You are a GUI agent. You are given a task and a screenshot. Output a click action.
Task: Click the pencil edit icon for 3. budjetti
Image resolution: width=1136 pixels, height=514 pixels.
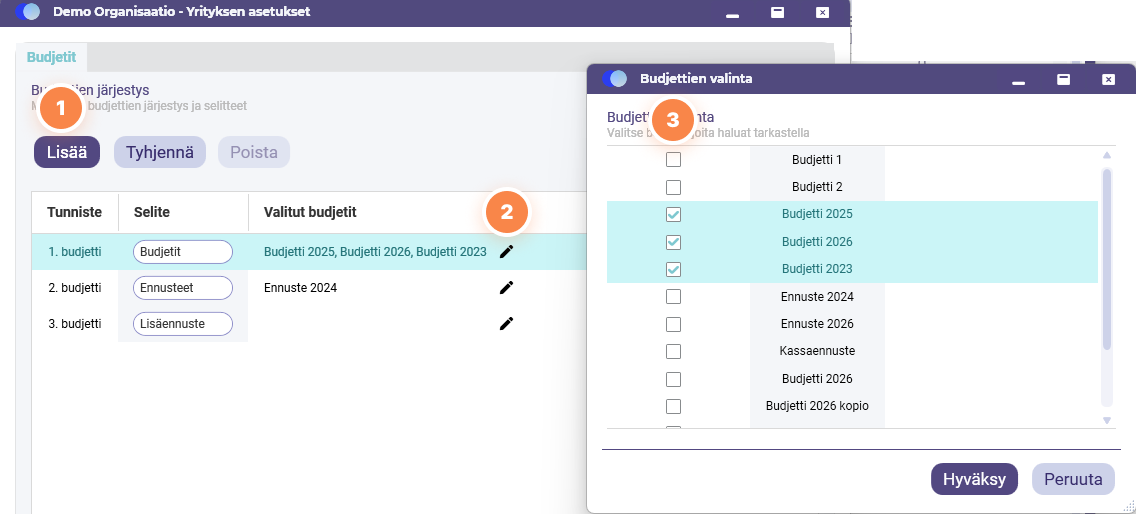tap(506, 323)
